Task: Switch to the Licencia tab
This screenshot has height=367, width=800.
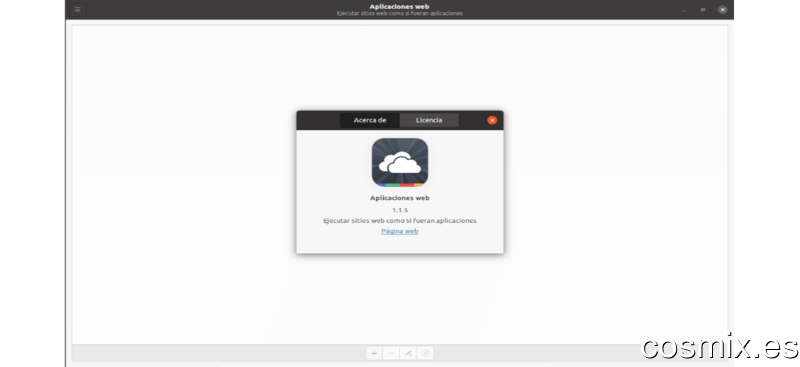Action: point(429,120)
